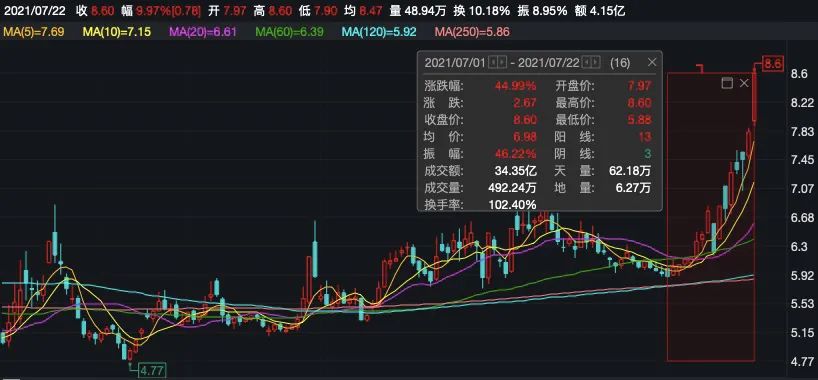The height and width of the screenshot is (380, 818).
Task: Click the 振幅 value 46.22%
Action: click(x=516, y=154)
